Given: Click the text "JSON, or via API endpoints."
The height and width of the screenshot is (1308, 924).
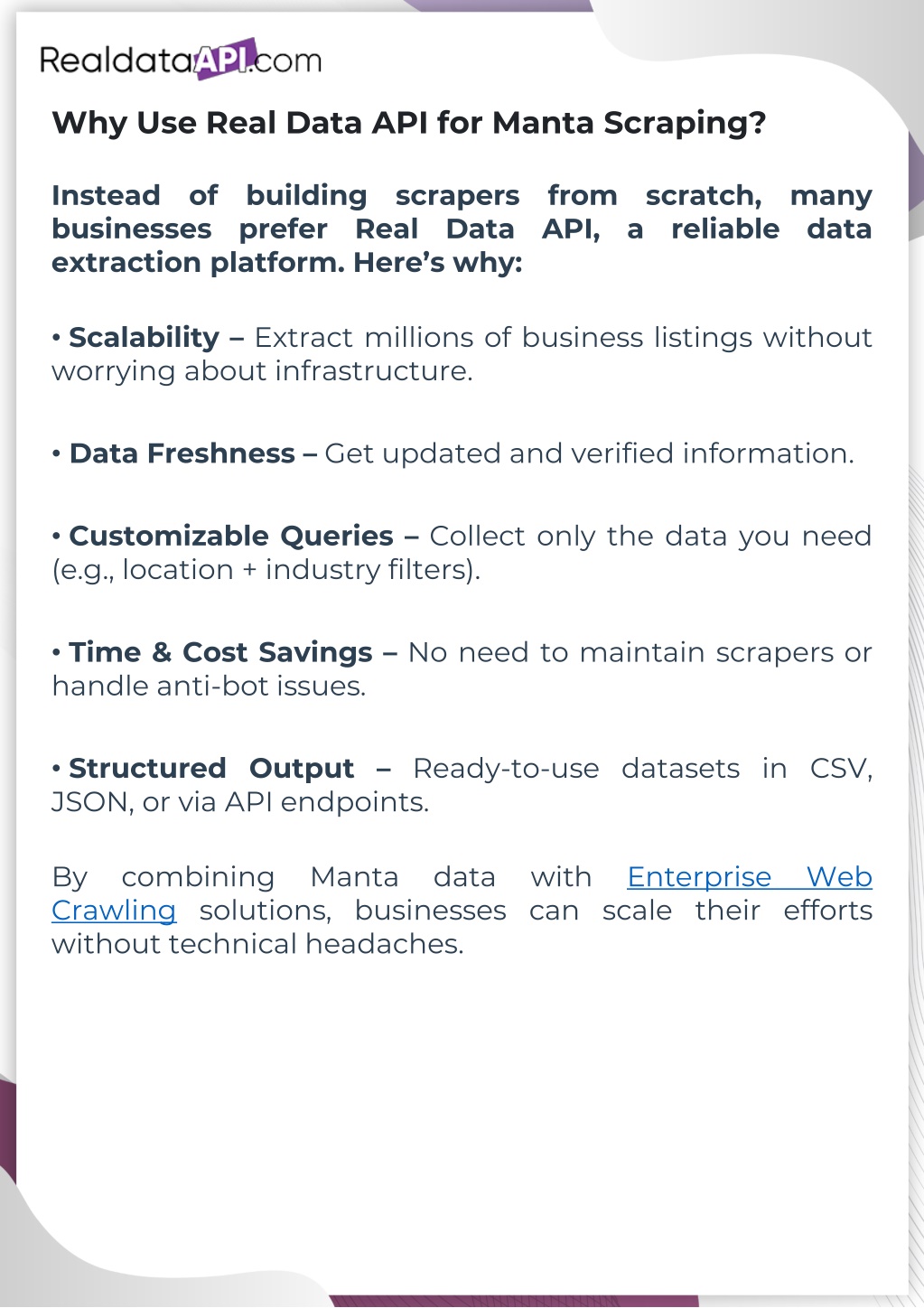Looking at the screenshot, I should click(x=239, y=802).
